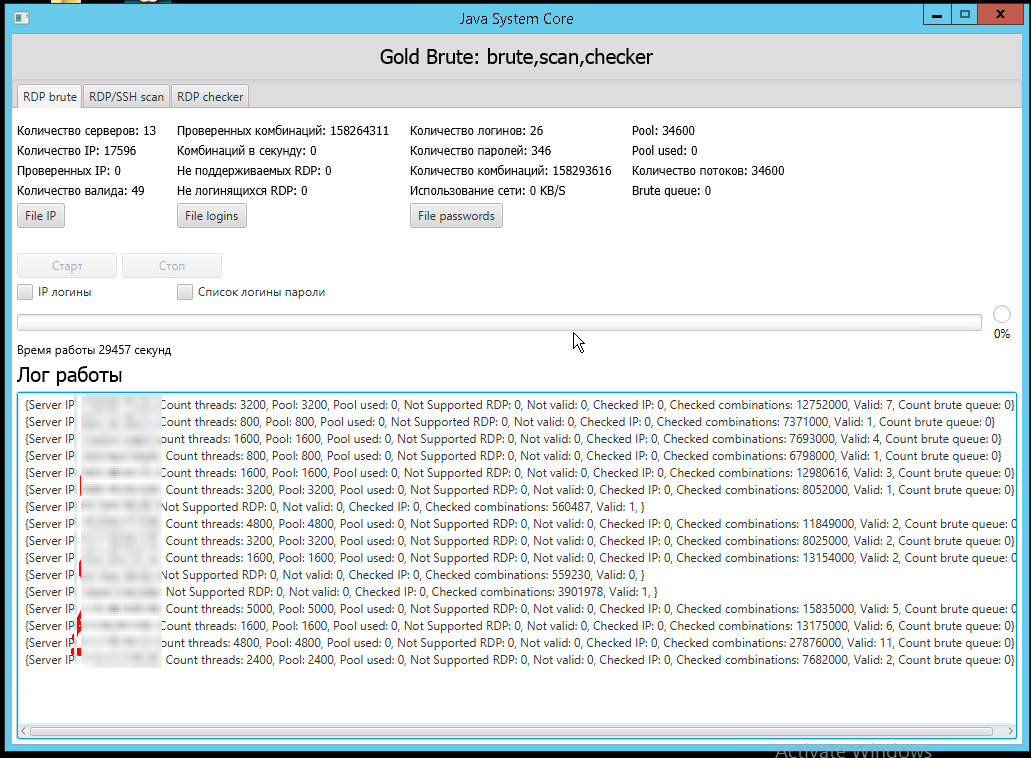The image size is (1031, 758).
Task: Click the Стоп button
Action: coord(172,266)
